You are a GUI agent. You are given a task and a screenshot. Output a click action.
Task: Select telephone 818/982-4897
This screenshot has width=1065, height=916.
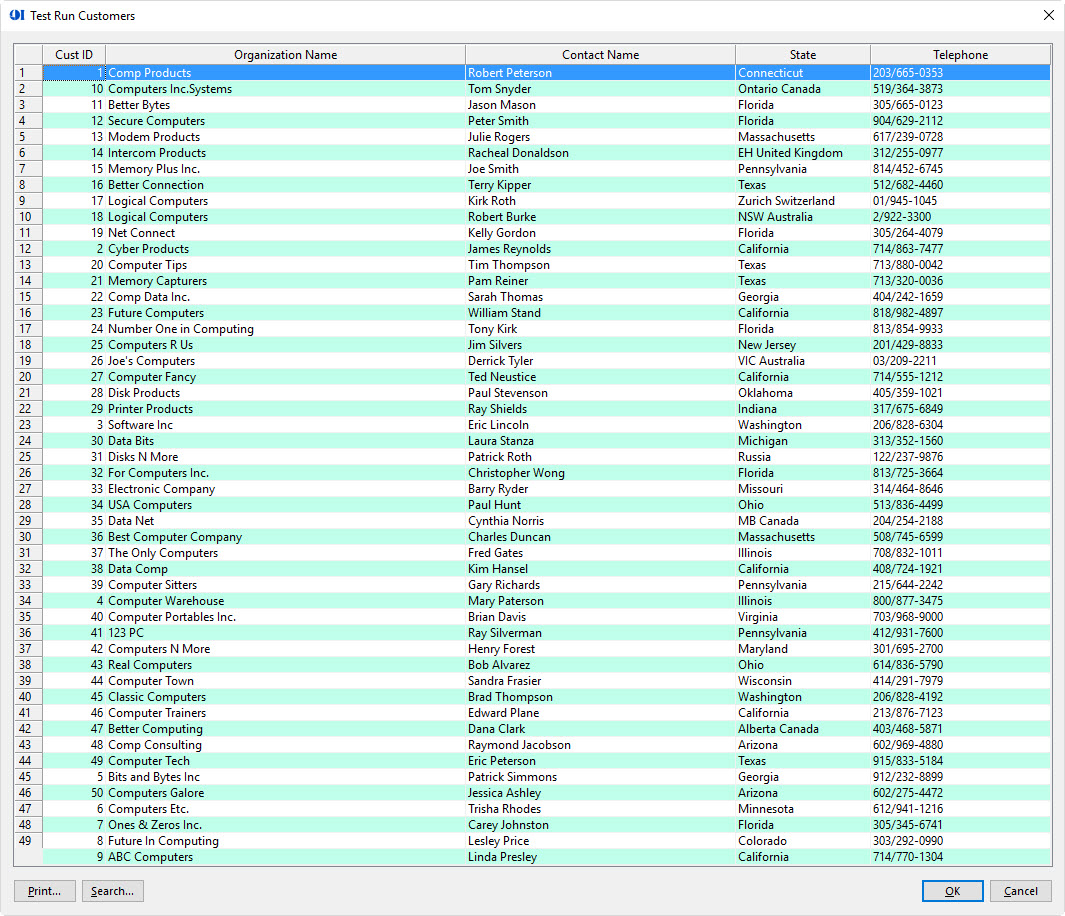960,313
